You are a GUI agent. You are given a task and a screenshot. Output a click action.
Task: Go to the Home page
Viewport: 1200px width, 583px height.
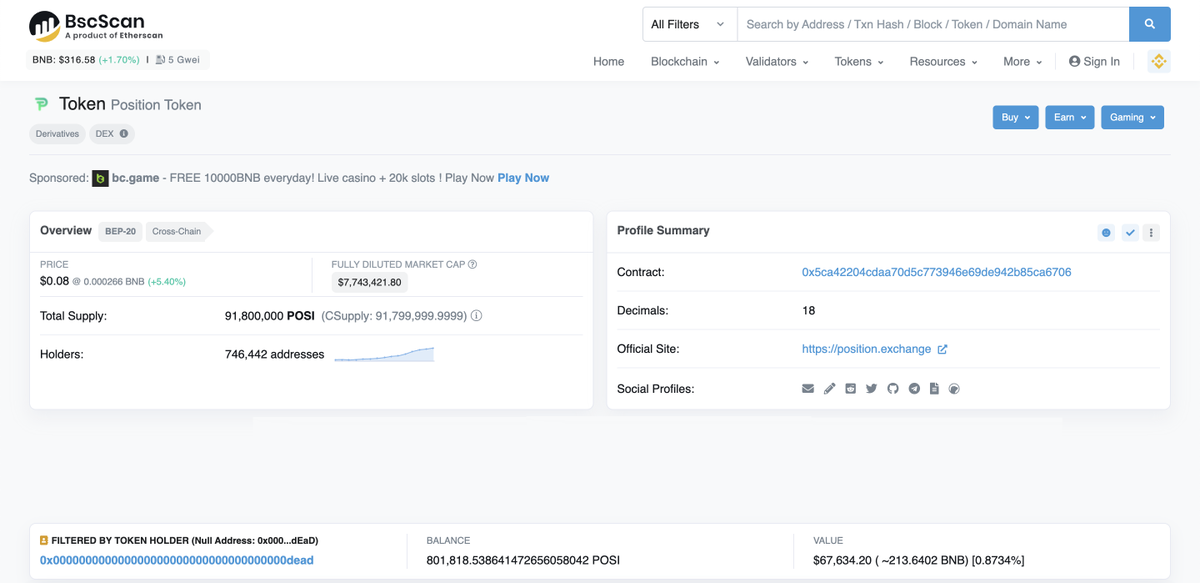coord(608,61)
